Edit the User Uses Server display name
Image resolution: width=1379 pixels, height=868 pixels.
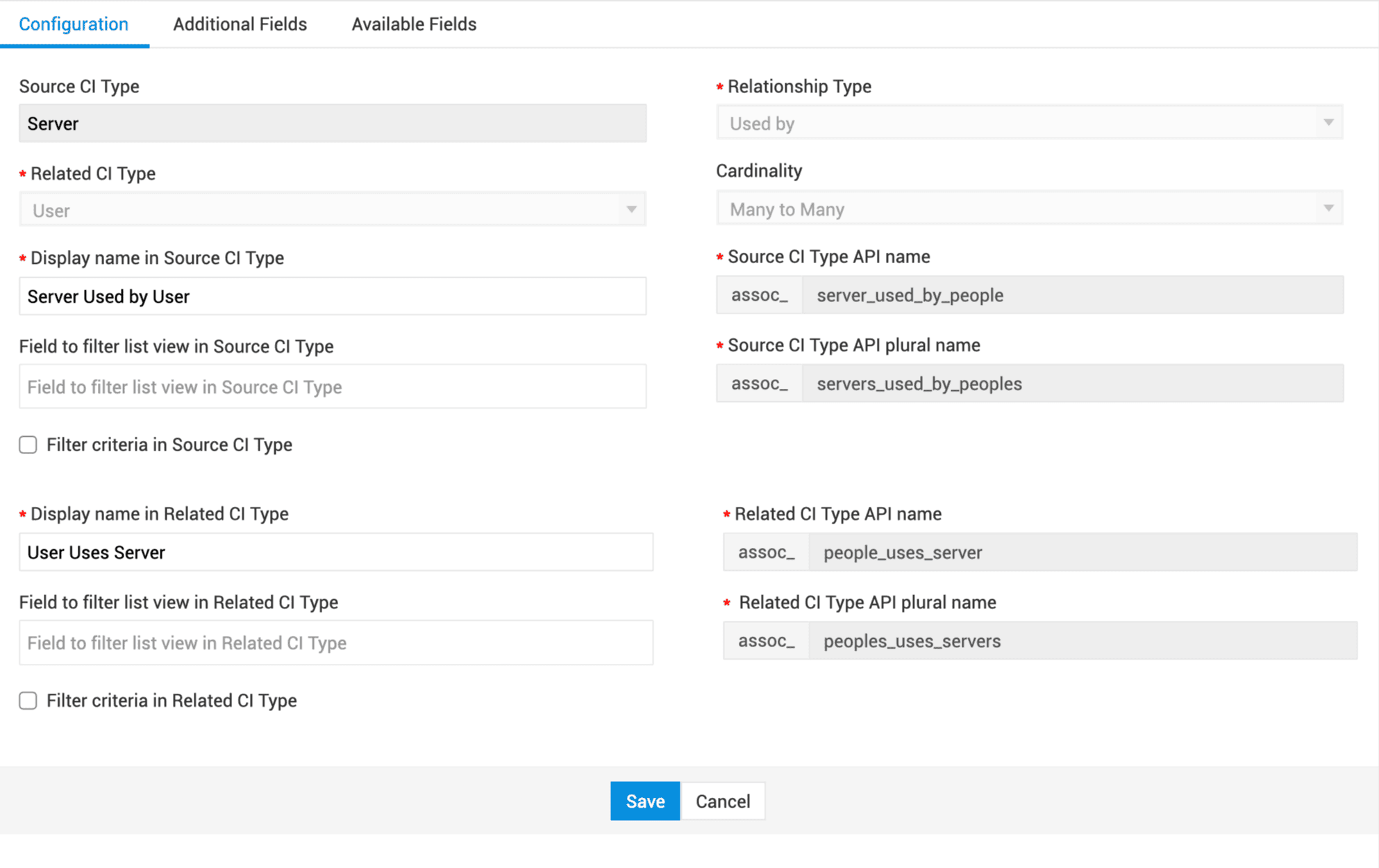tap(335, 553)
